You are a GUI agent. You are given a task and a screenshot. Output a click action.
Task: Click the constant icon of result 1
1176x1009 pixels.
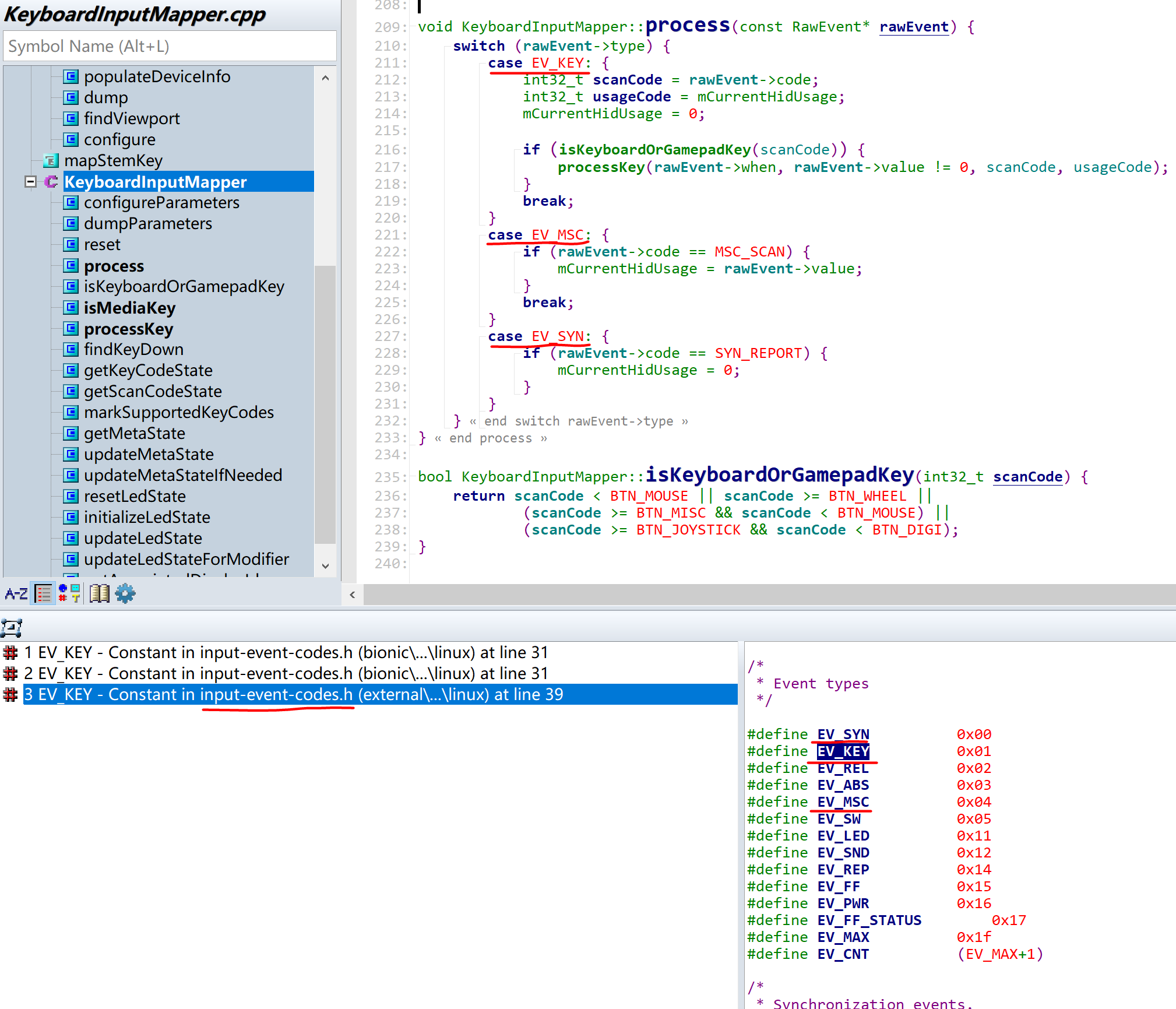10,652
